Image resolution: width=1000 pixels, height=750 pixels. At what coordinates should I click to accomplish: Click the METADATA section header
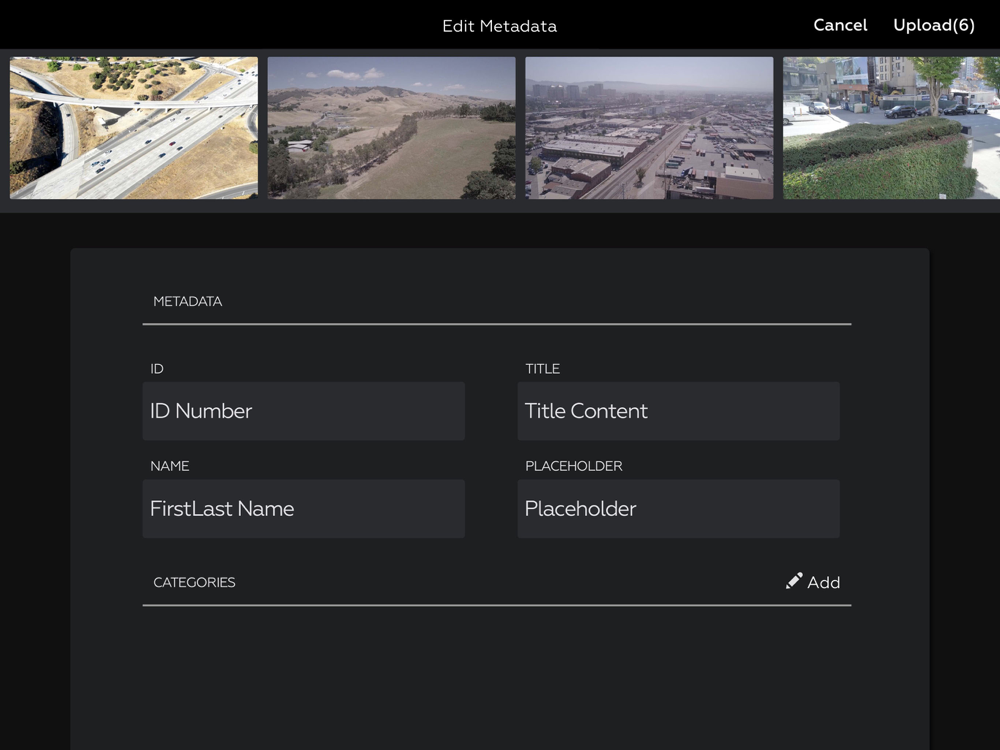point(188,302)
